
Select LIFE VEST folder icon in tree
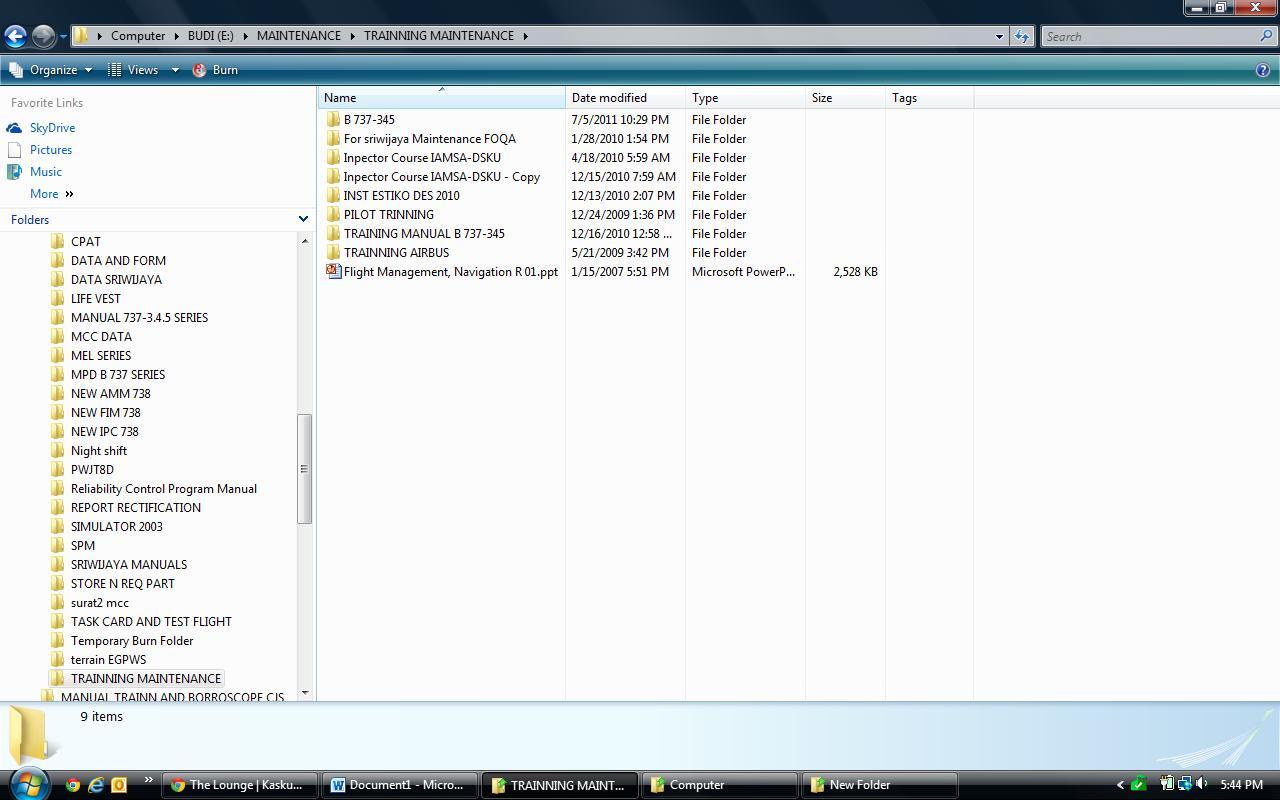click(x=58, y=299)
